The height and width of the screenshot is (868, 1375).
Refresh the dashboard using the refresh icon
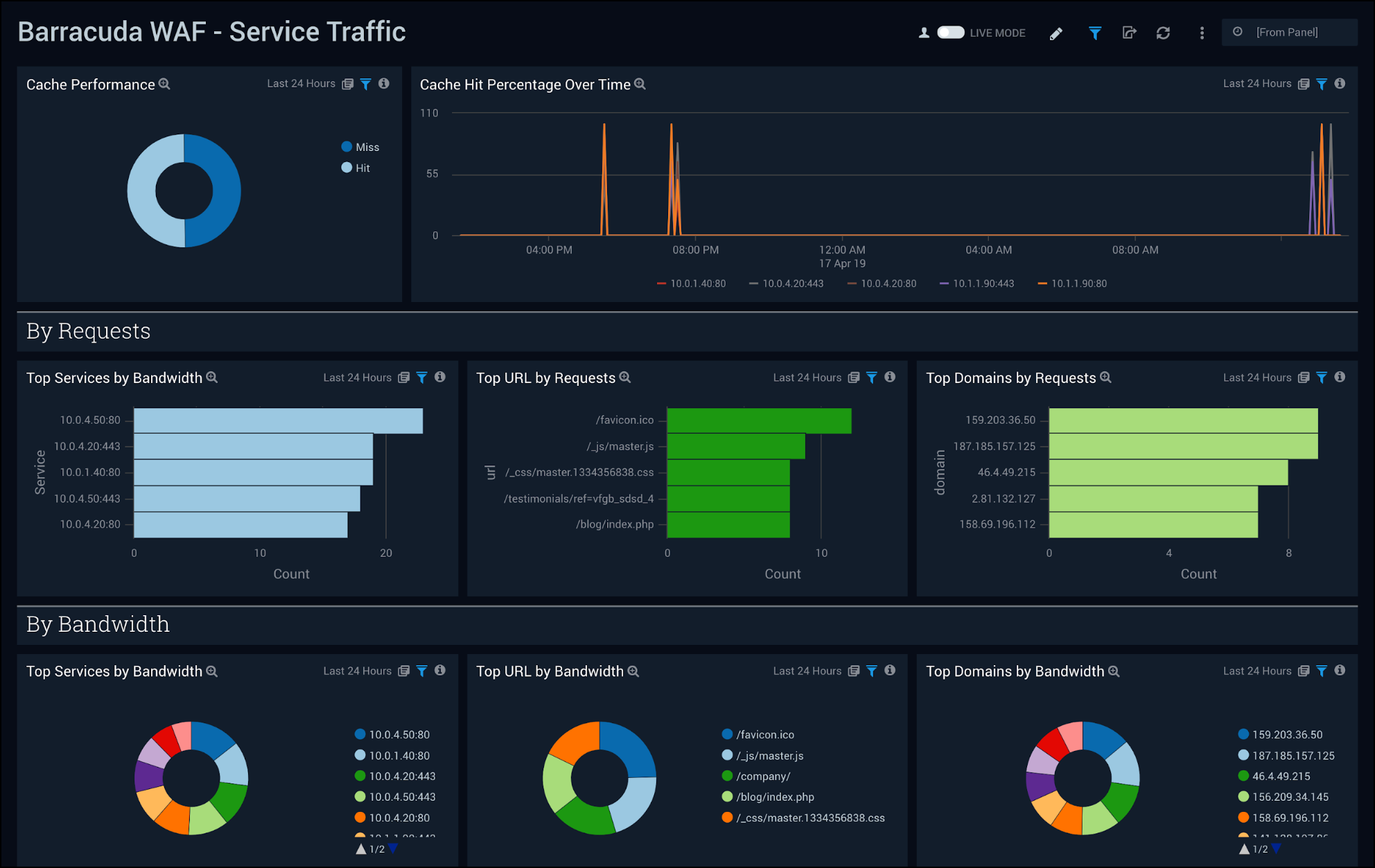click(1164, 32)
